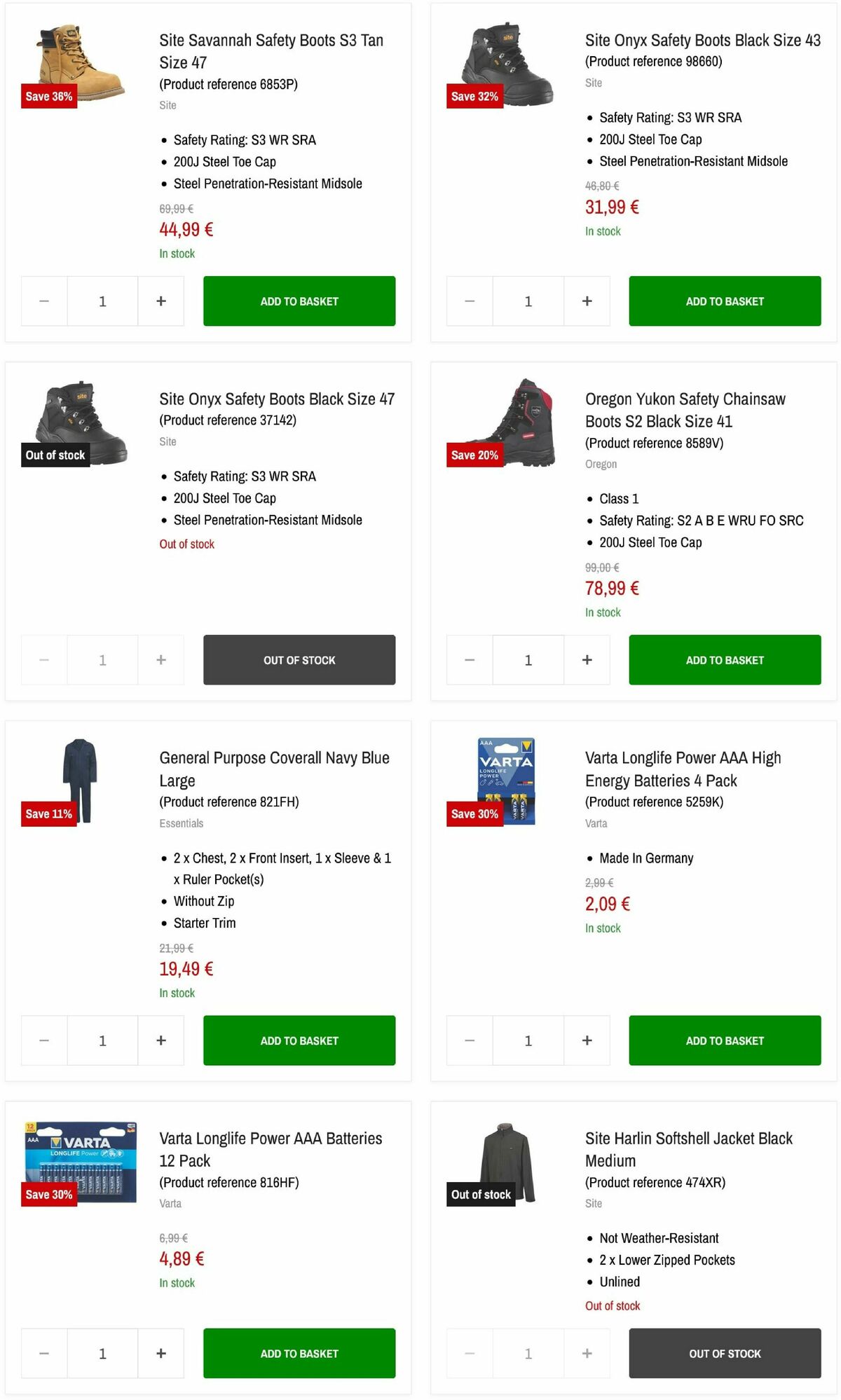Decrease quantity of General Purpose Coverall
Screen dimensions: 841x1400
tap(43, 1041)
